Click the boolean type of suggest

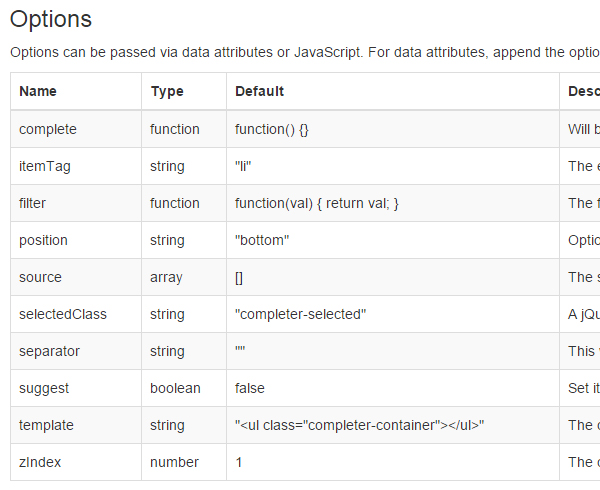click(x=175, y=388)
